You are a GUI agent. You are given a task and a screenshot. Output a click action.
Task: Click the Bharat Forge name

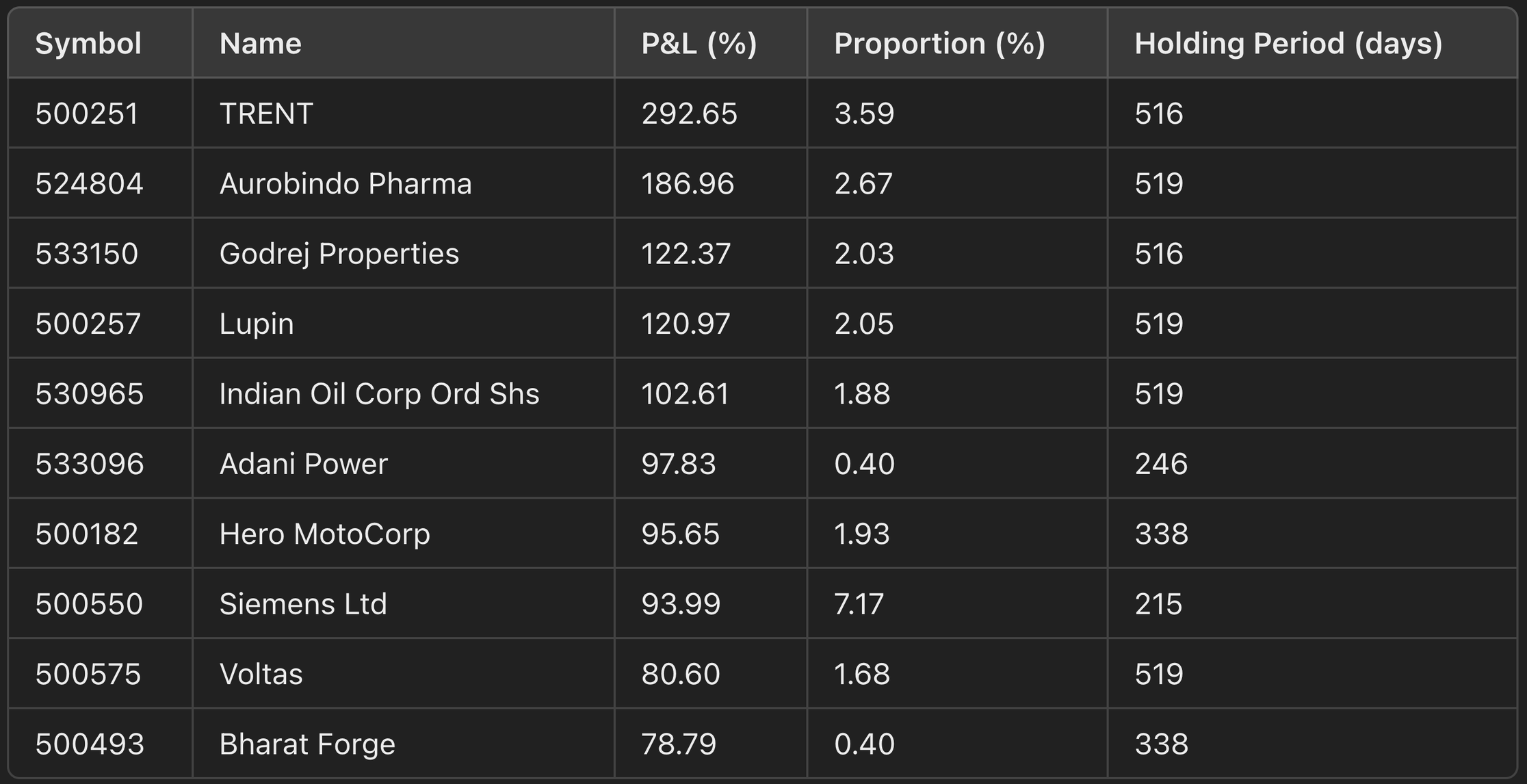pos(307,744)
